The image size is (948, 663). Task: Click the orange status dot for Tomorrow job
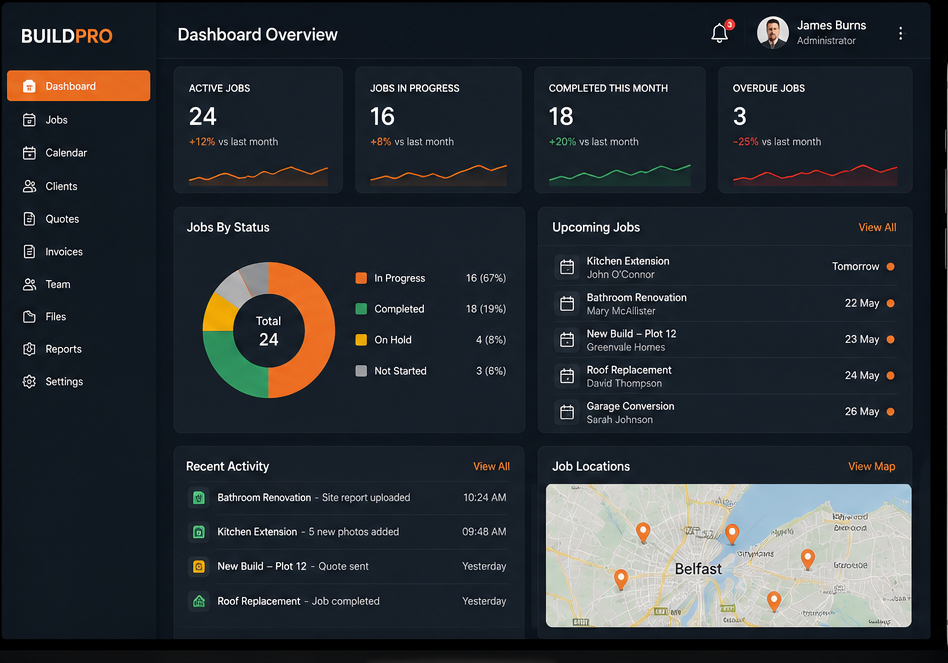[891, 267]
